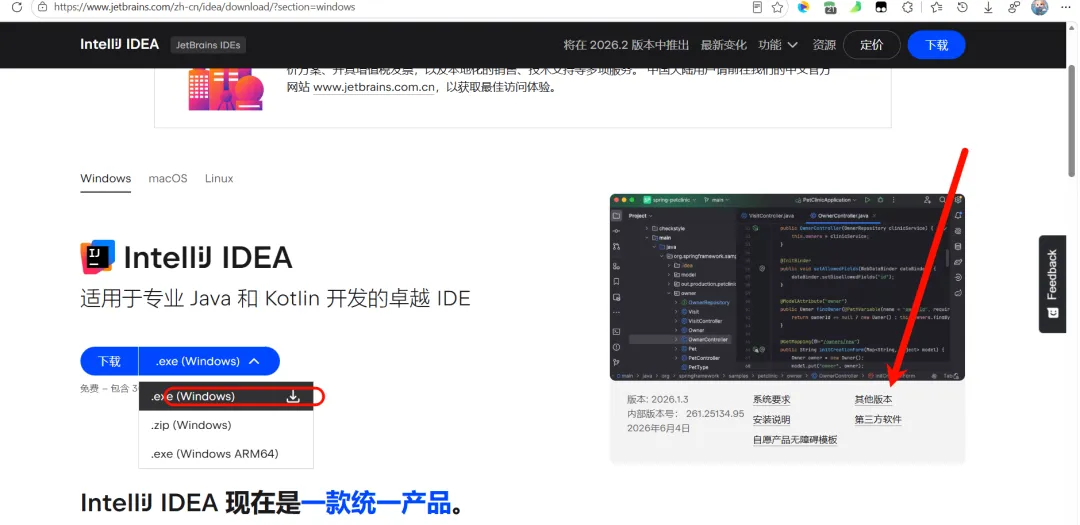The image size is (1080, 525).
Task: Open the browser favorites list icon
Action: point(936,7)
